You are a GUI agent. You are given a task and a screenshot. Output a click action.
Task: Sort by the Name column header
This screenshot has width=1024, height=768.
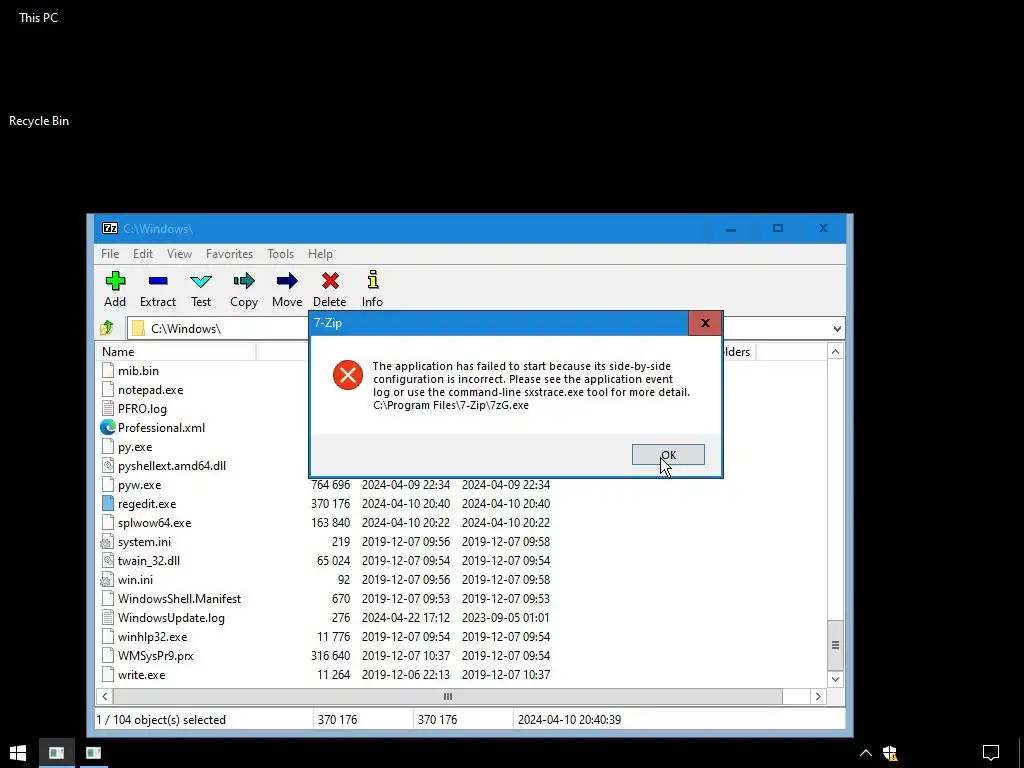(x=178, y=351)
